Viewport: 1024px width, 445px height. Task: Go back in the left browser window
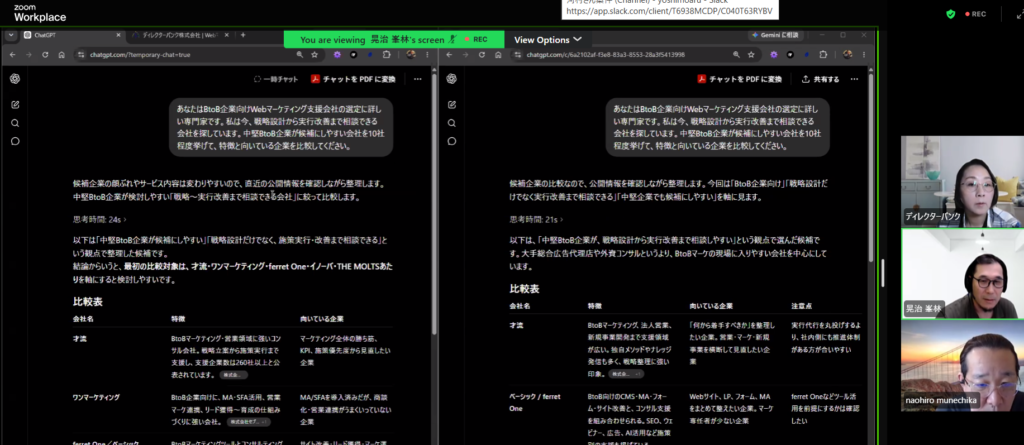12,55
